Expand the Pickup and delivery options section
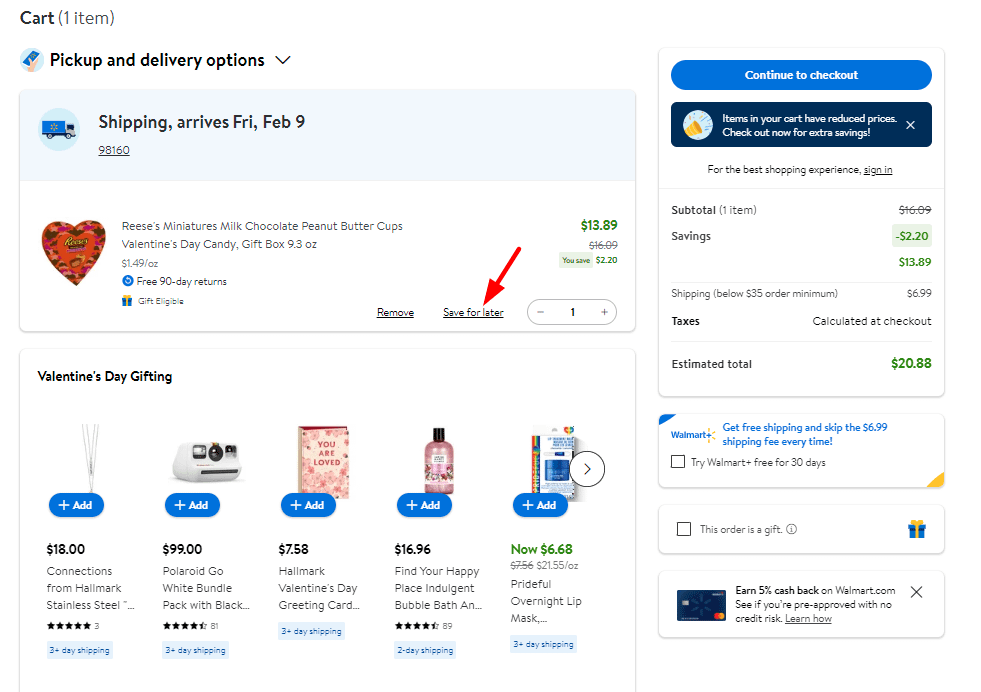The width and height of the screenshot is (981, 692). pos(283,60)
